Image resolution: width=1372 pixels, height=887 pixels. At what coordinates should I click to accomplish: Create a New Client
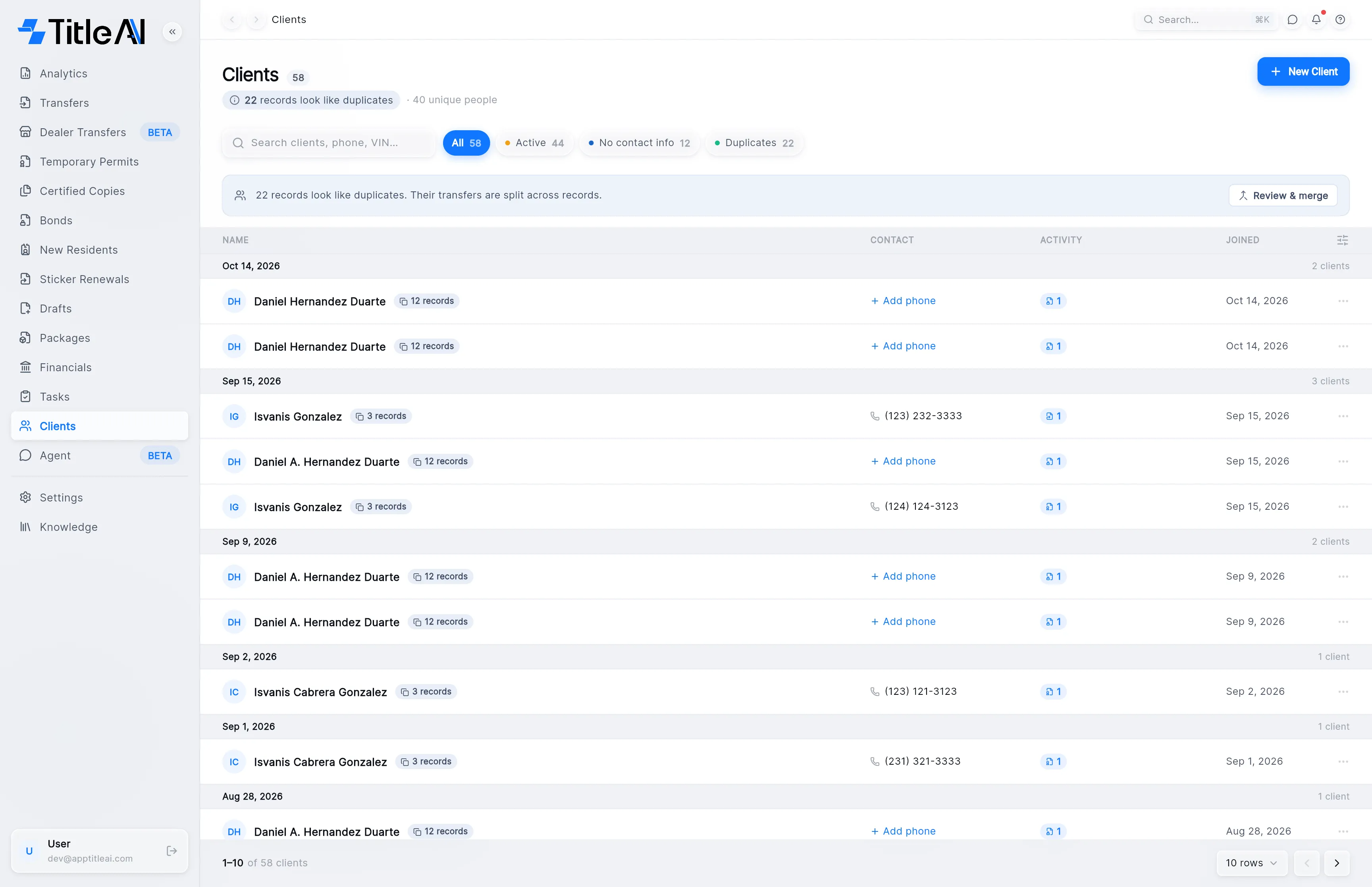click(x=1303, y=71)
